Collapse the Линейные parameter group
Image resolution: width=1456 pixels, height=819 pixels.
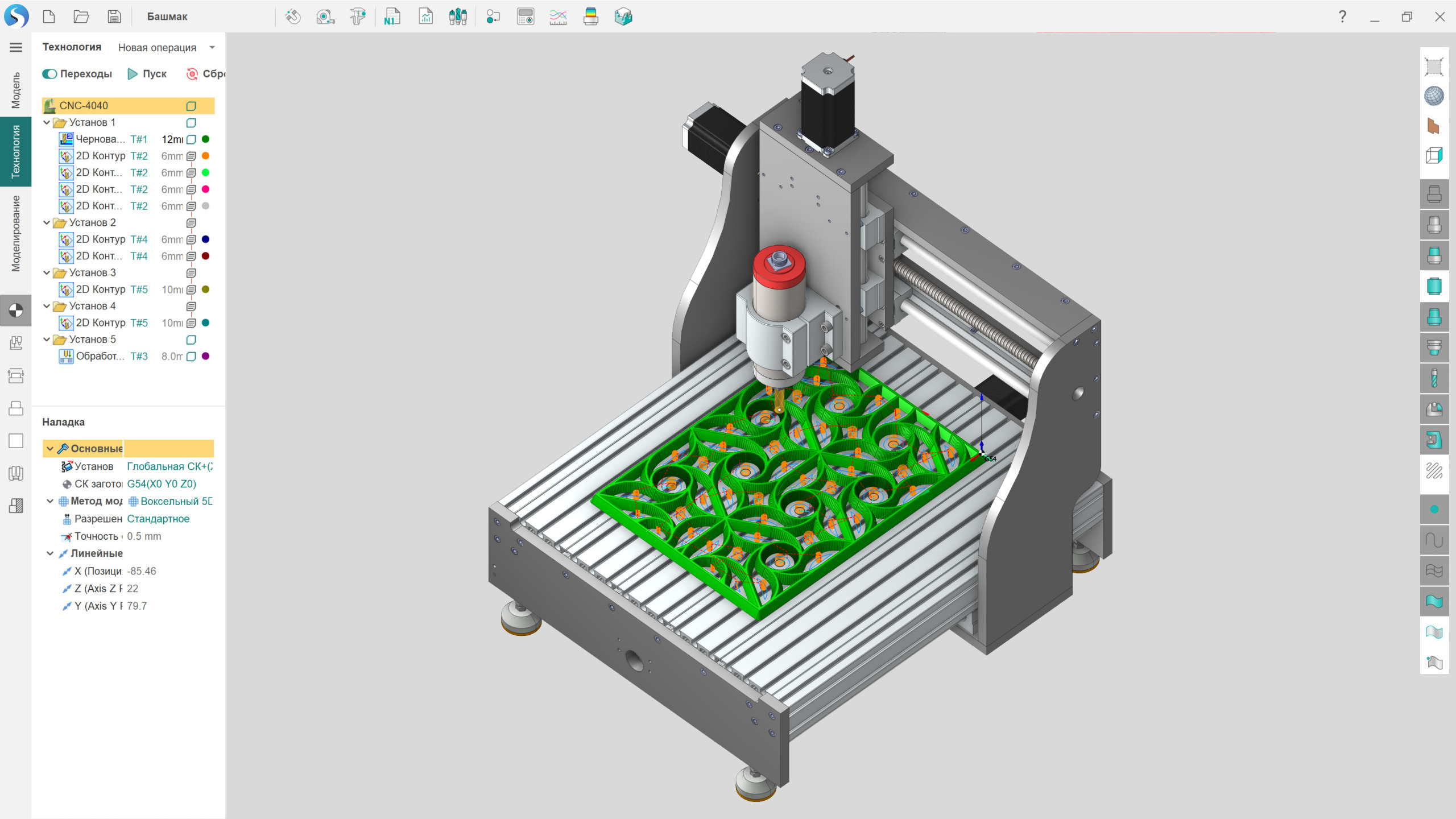(50, 553)
